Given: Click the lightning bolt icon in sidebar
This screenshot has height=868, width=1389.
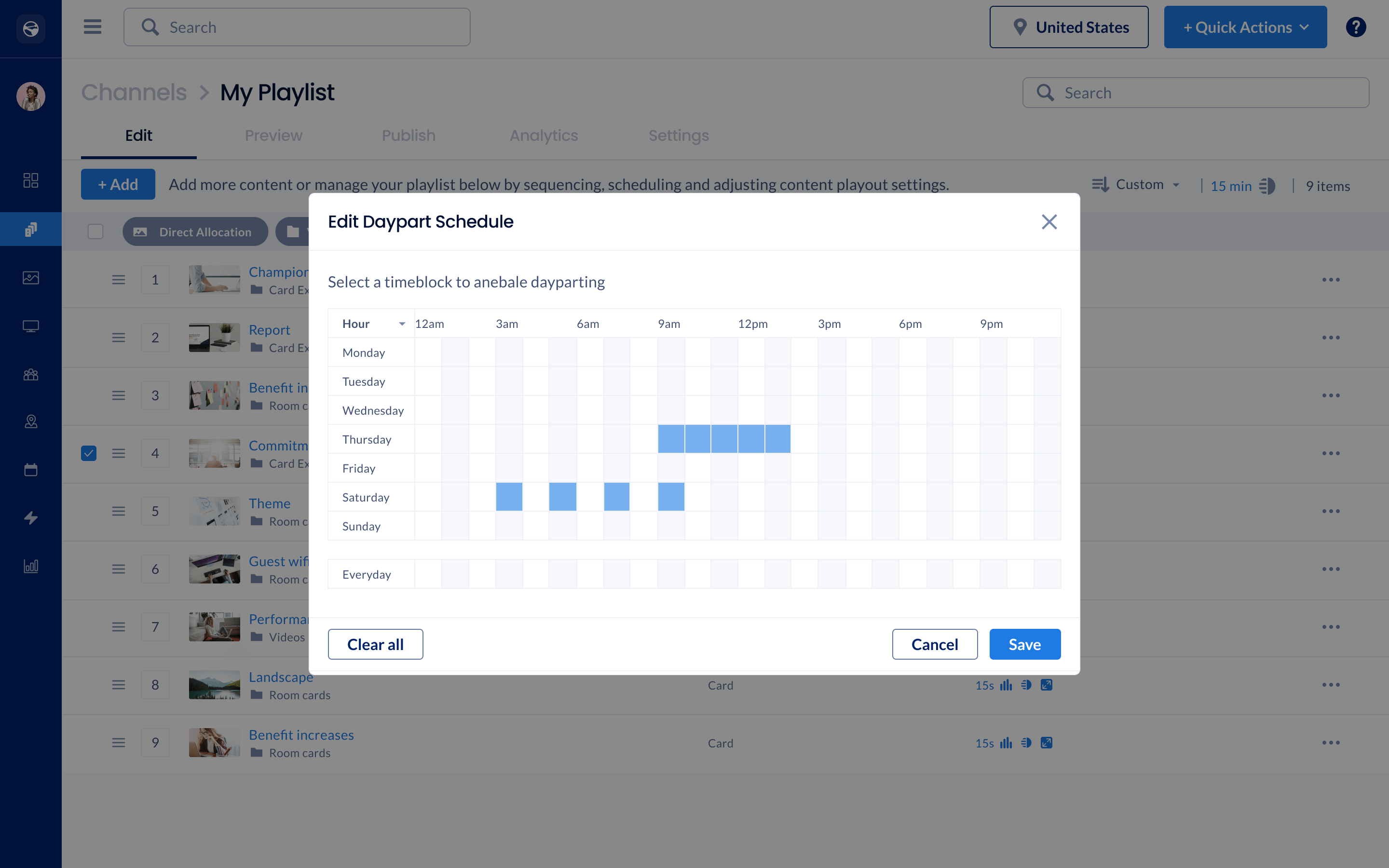Looking at the screenshot, I should pos(31,518).
